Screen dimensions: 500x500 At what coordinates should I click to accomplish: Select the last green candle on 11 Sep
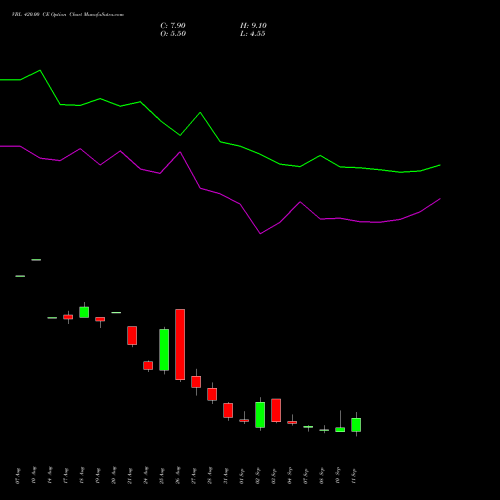click(x=356, y=425)
